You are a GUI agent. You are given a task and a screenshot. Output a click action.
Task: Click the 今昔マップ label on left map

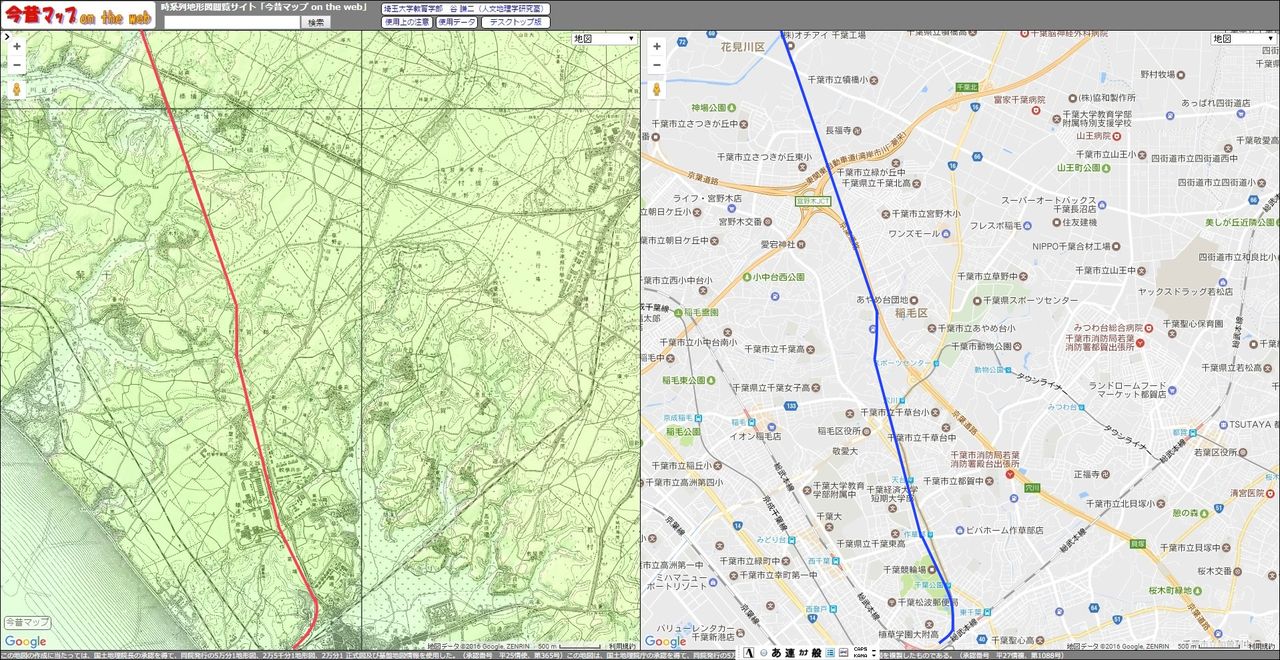[27, 622]
